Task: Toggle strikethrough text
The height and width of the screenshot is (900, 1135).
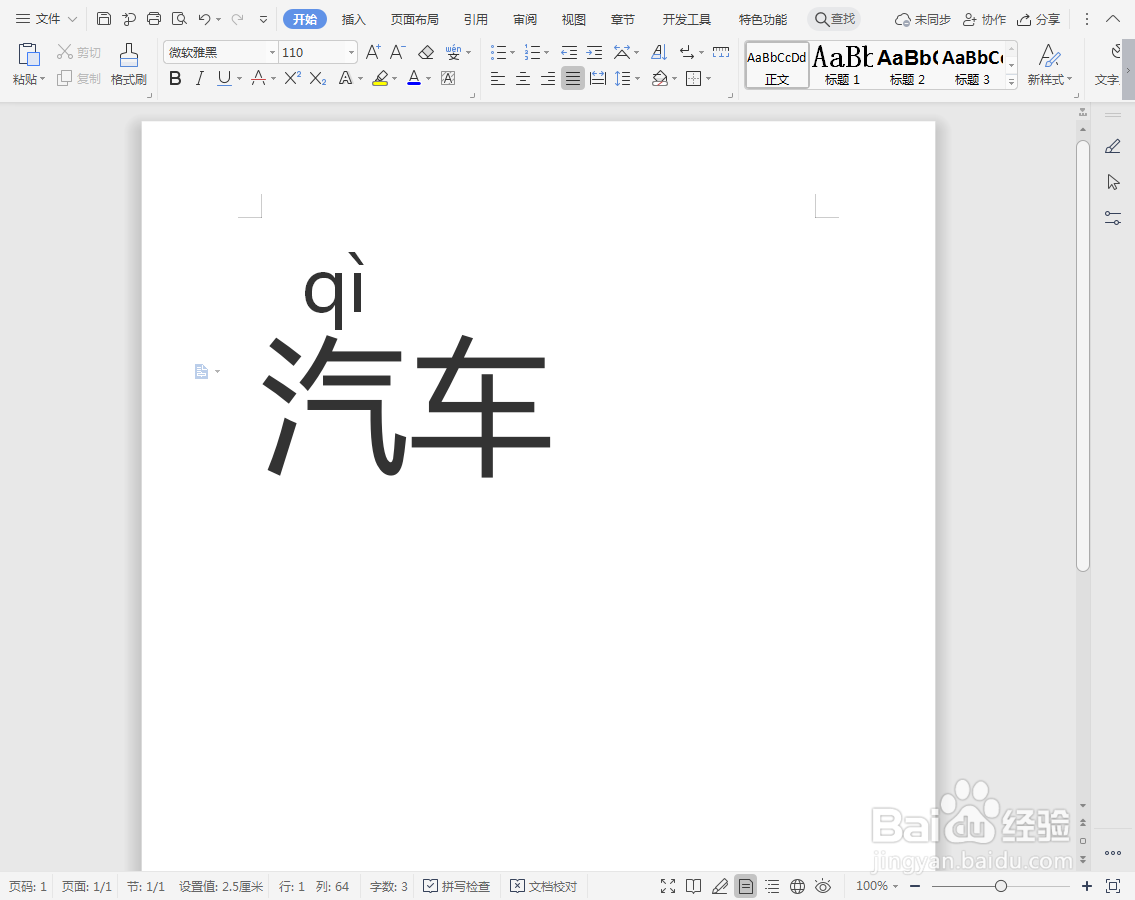Action: point(258,78)
